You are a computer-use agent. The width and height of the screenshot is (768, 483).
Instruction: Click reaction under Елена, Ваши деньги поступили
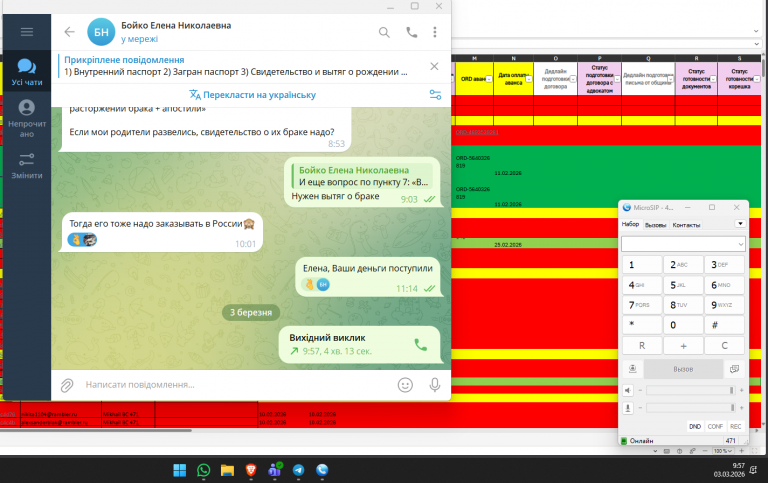pos(316,284)
